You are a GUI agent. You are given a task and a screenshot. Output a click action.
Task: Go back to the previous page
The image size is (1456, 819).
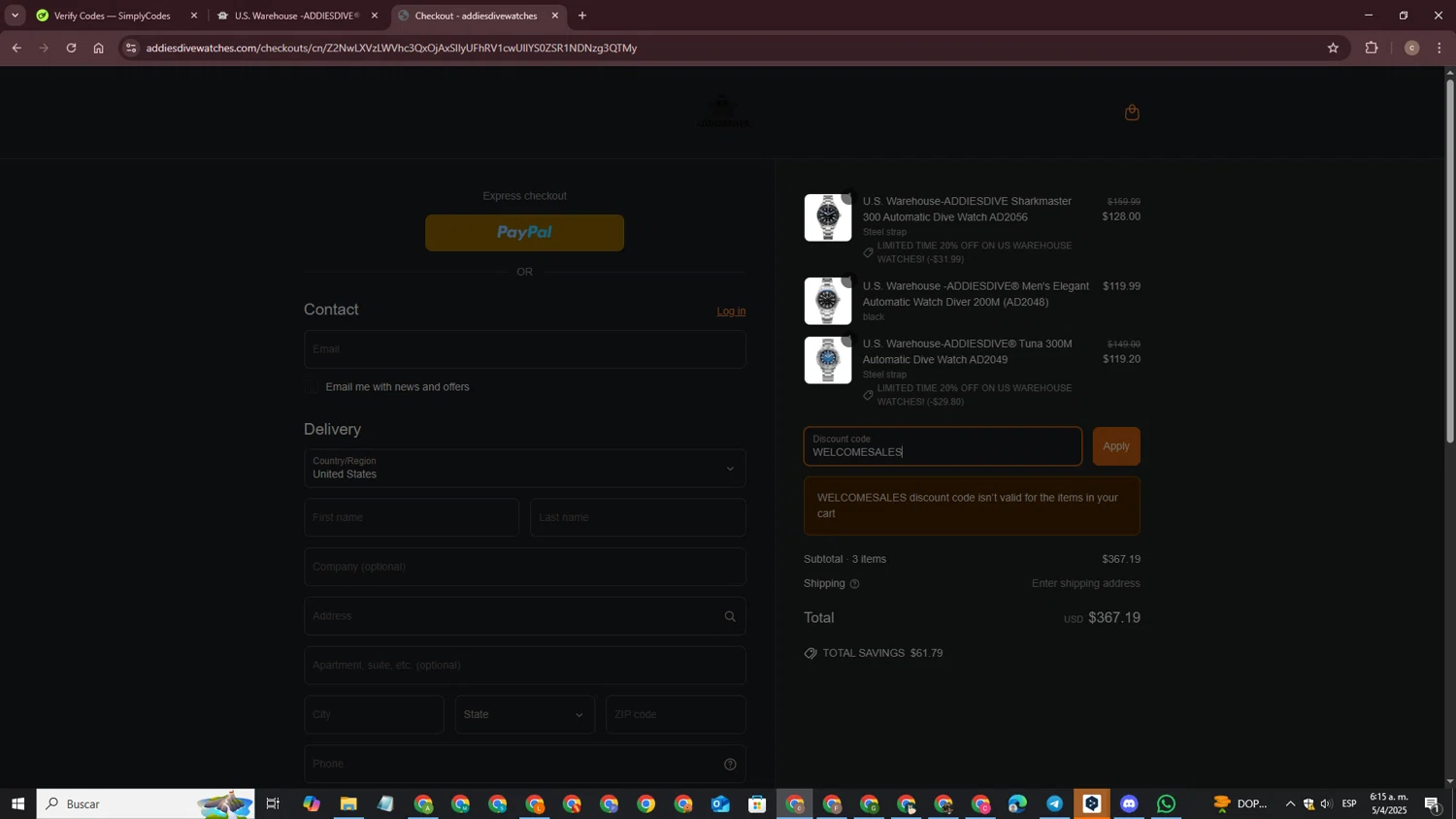pyautogui.click(x=17, y=48)
